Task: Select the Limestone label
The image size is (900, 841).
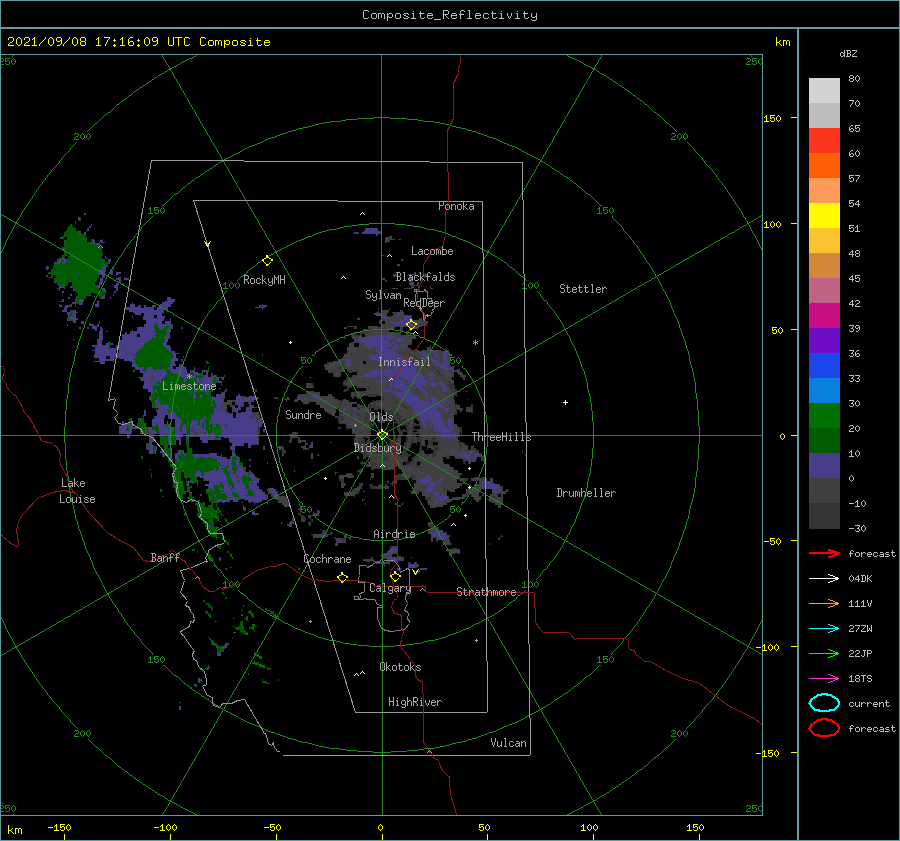Action: 189,386
